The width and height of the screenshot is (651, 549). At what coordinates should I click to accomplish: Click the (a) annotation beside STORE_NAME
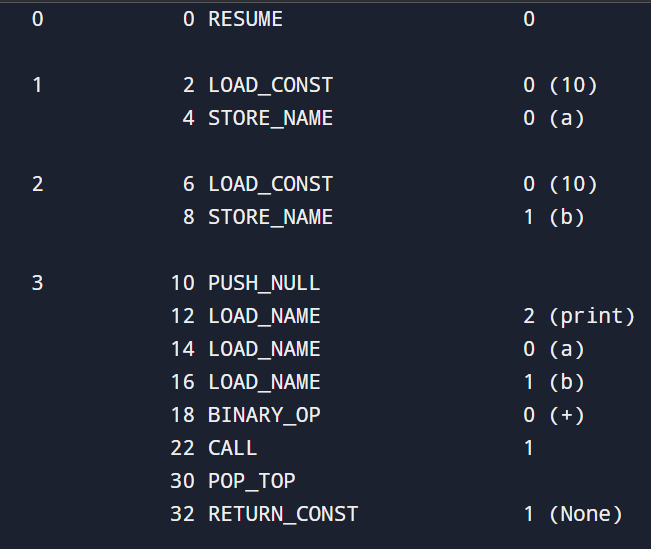[x=567, y=118]
